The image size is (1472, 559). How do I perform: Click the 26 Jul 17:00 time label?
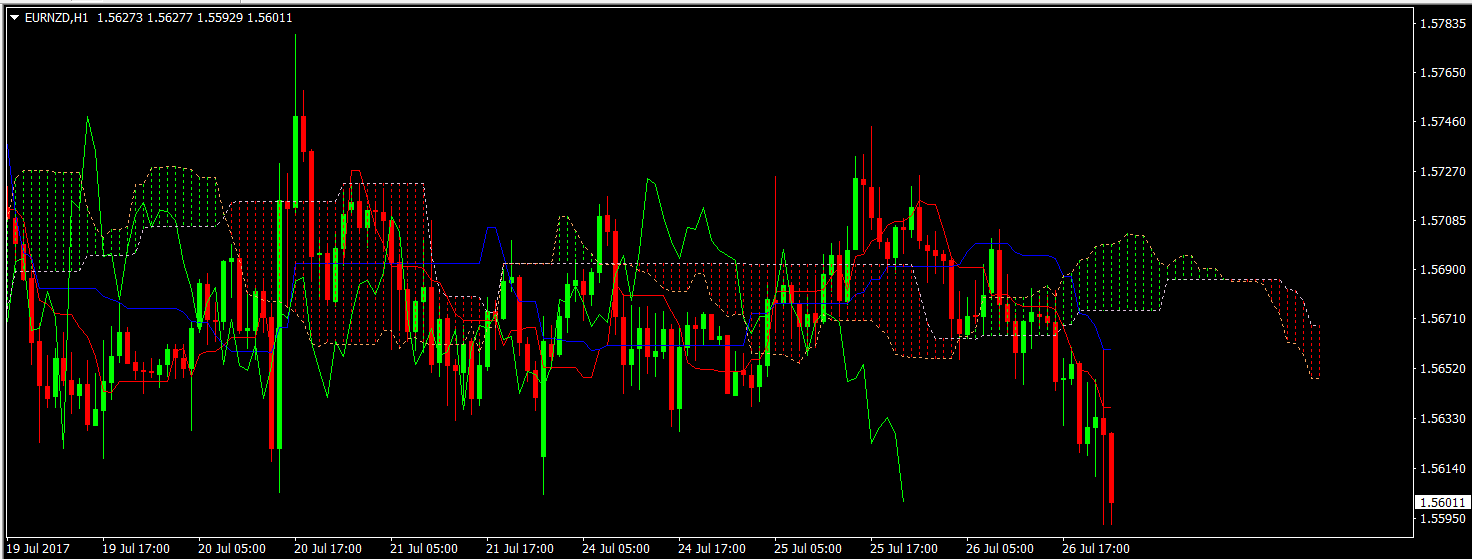1097,549
